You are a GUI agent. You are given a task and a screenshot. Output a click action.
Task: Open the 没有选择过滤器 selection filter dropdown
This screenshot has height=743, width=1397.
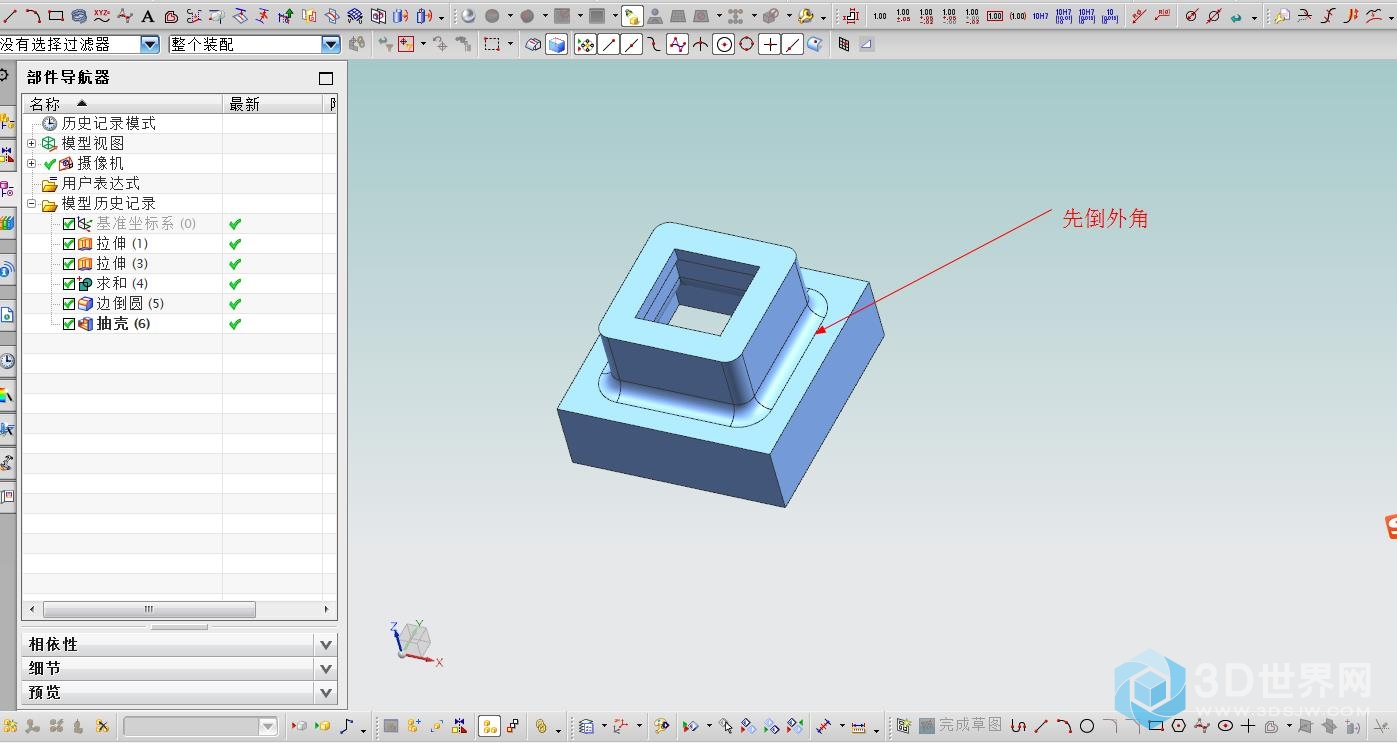click(x=150, y=44)
